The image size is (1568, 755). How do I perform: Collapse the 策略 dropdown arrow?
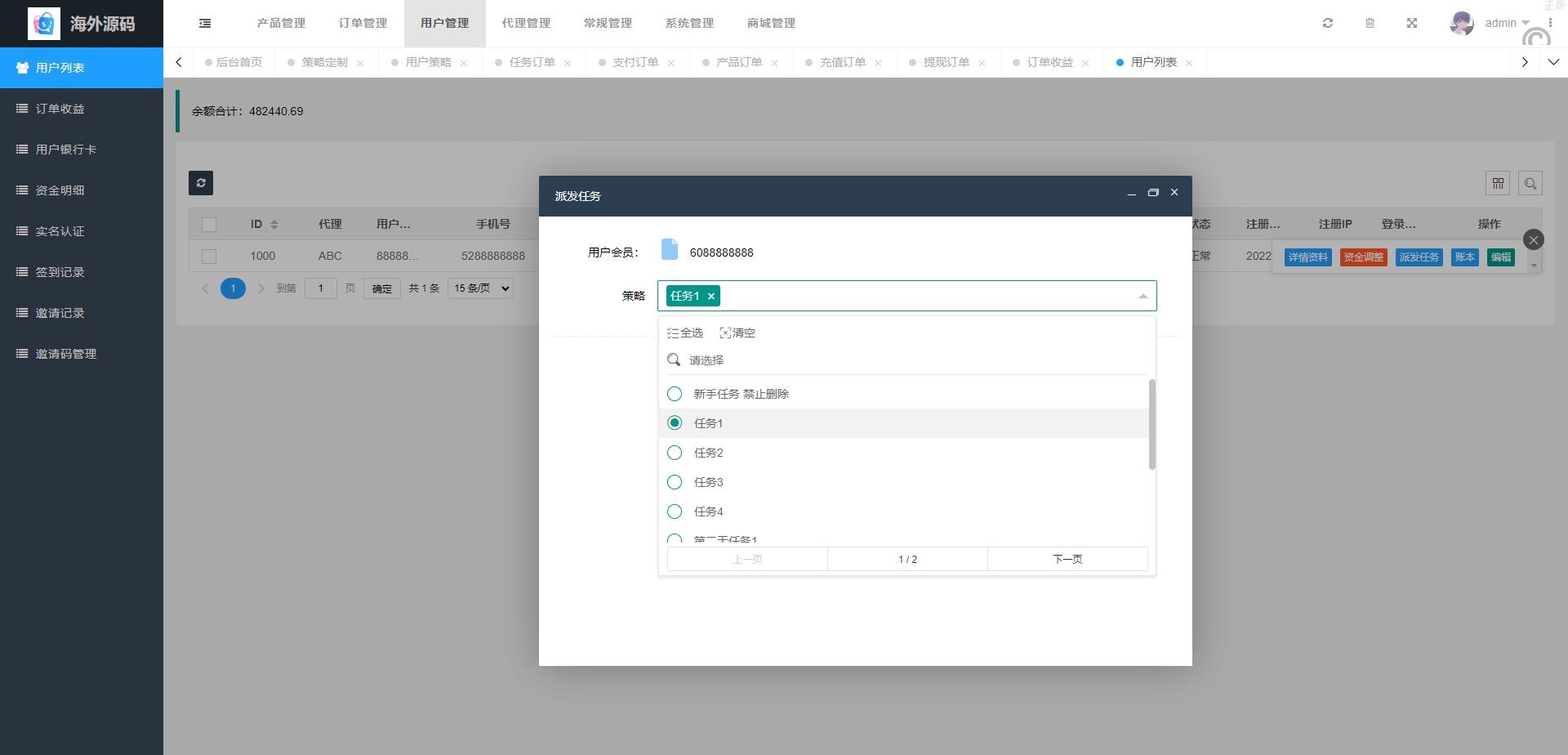click(1143, 297)
